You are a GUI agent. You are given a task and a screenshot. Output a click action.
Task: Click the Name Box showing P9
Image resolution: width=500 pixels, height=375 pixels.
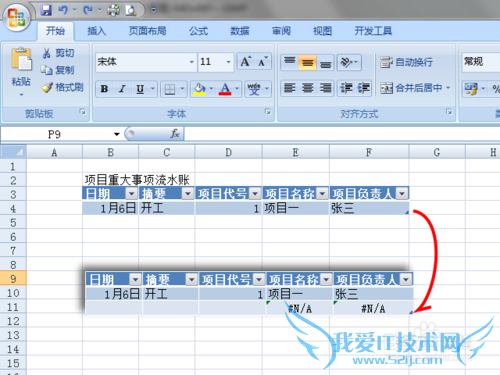click(x=56, y=134)
